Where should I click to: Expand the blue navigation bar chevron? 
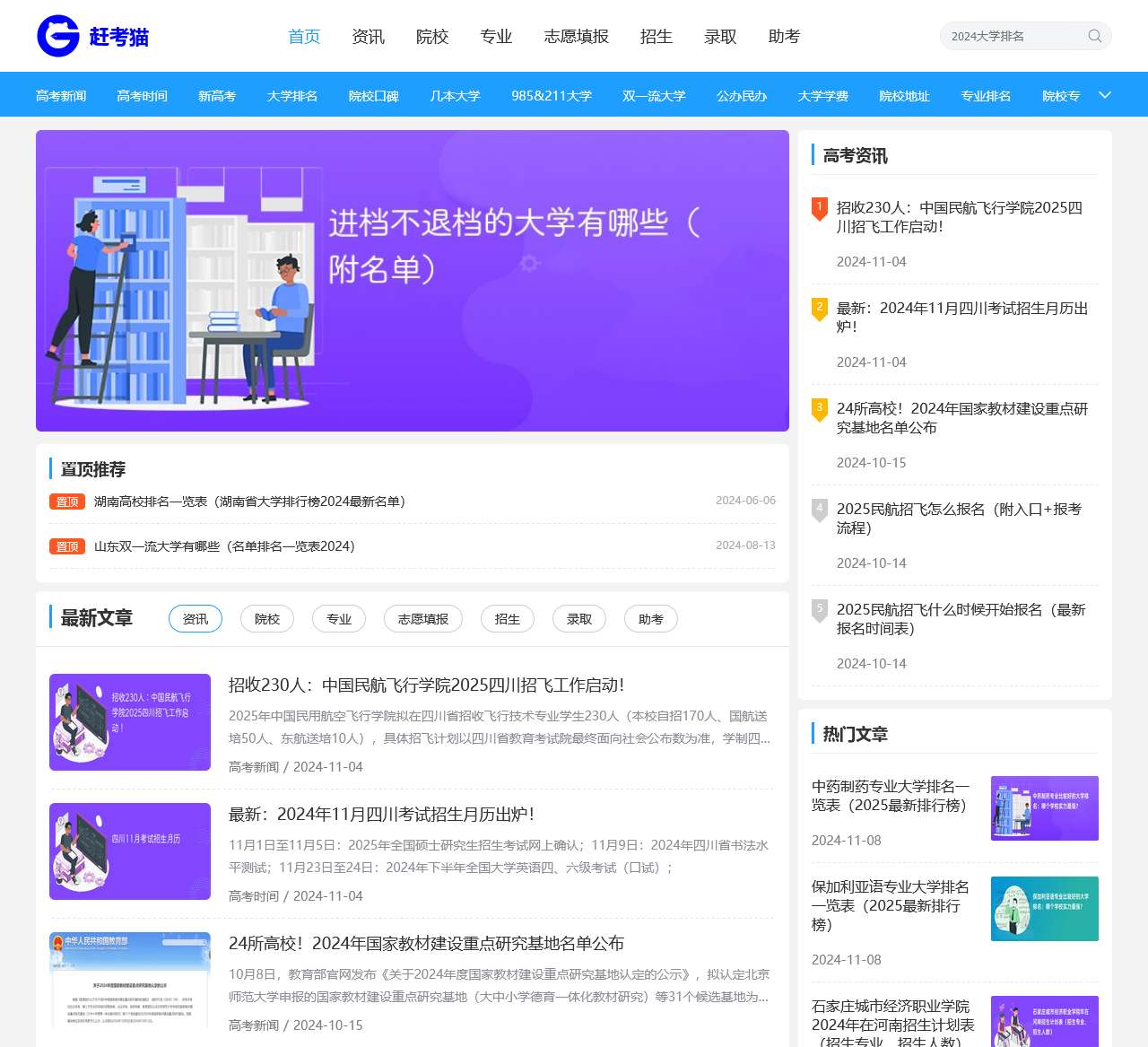tap(1105, 95)
